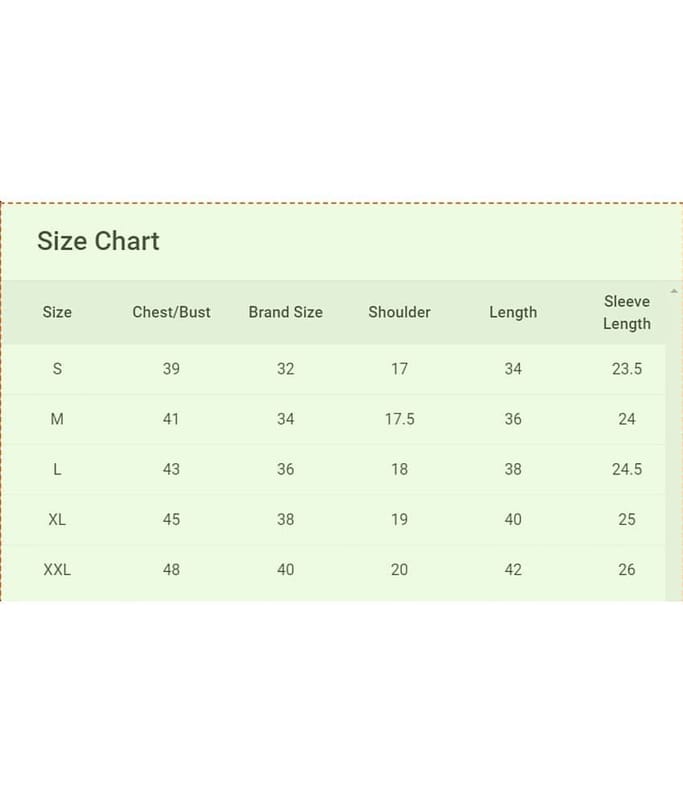Click the Length column header
The width and height of the screenshot is (683, 800).
coord(513,312)
